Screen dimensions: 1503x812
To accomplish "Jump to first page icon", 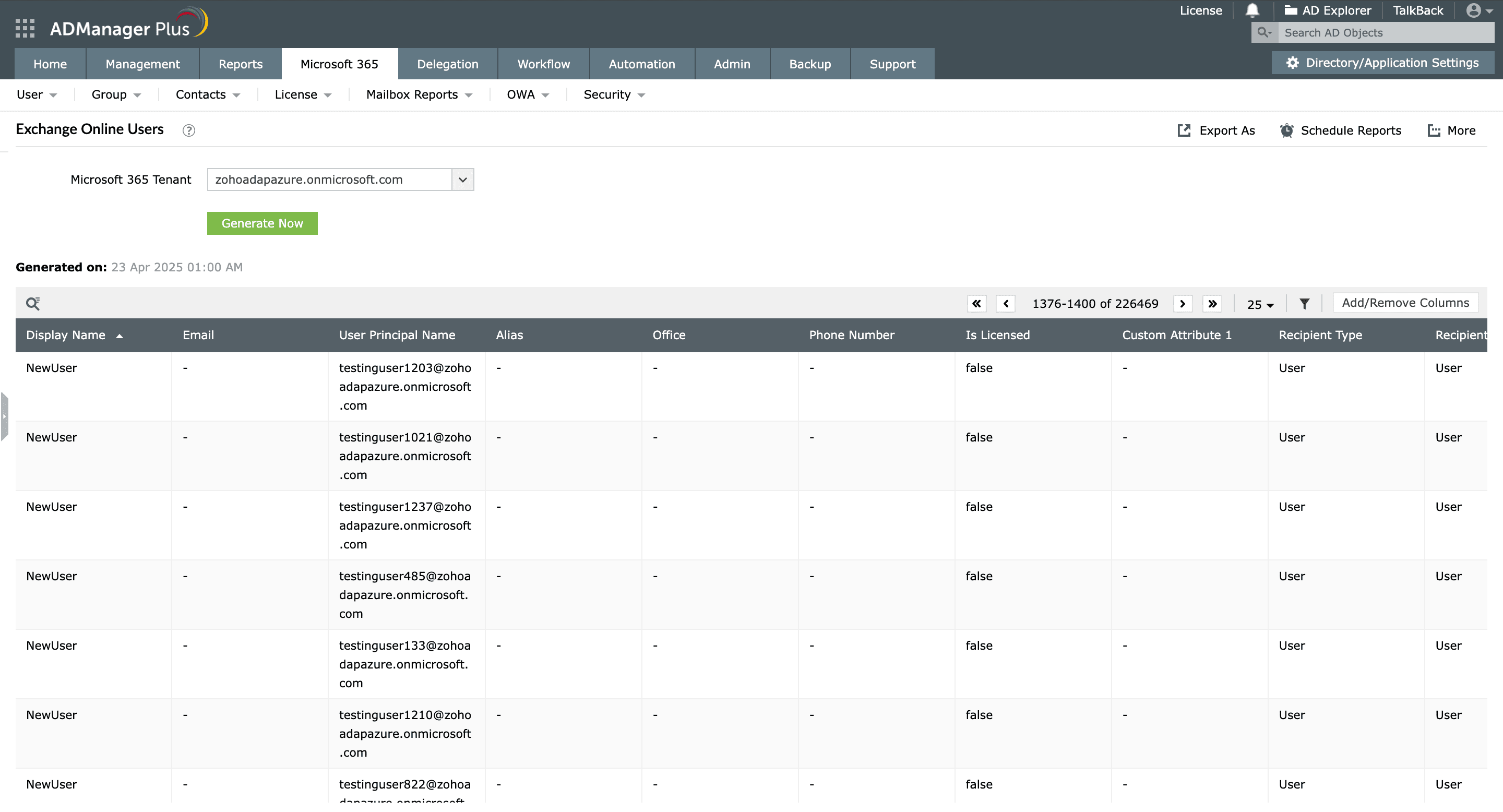I will (976, 303).
